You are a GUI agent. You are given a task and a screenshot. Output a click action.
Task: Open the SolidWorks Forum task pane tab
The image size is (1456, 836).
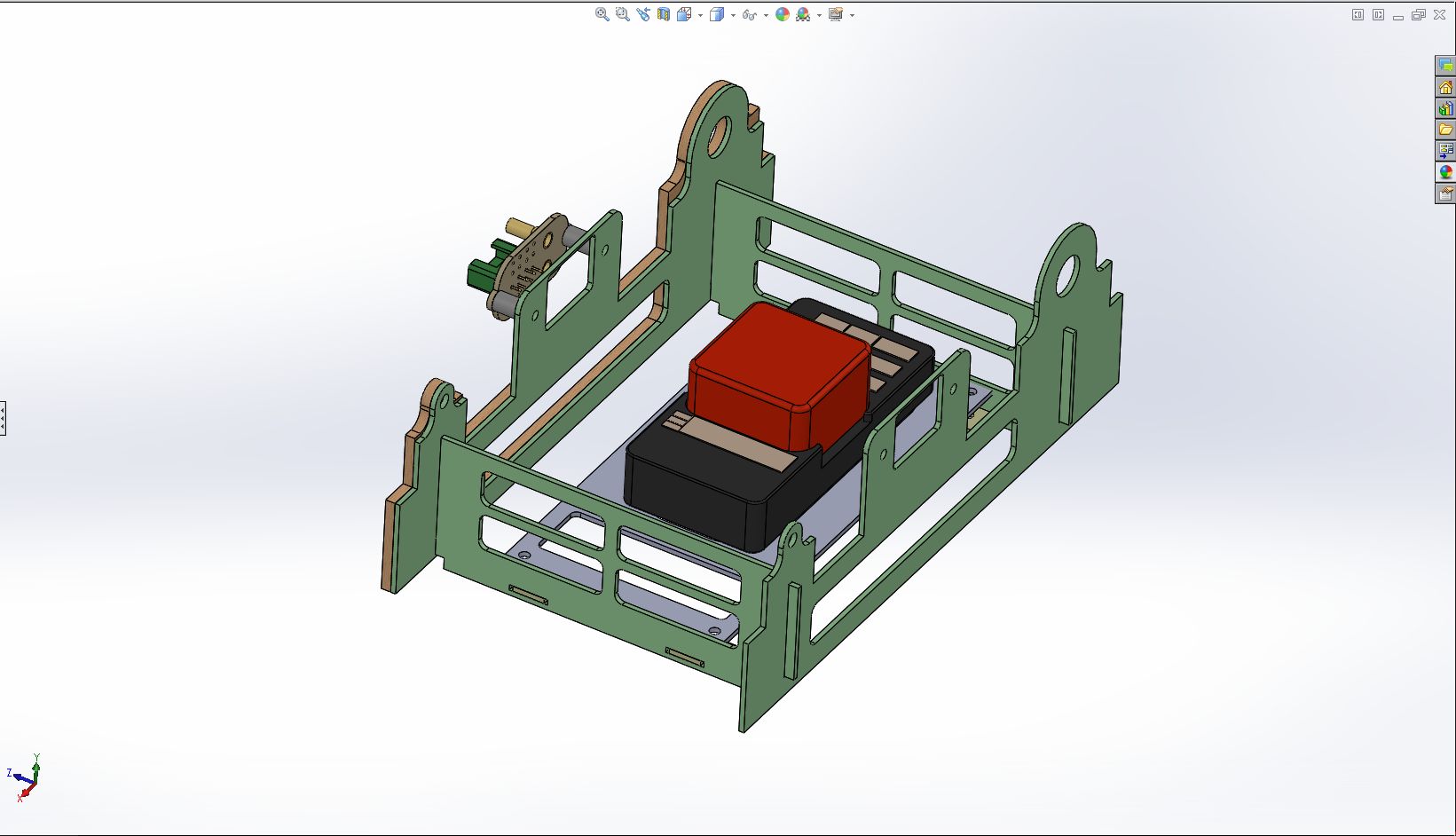pyautogui.click(x=1445, y=66)
